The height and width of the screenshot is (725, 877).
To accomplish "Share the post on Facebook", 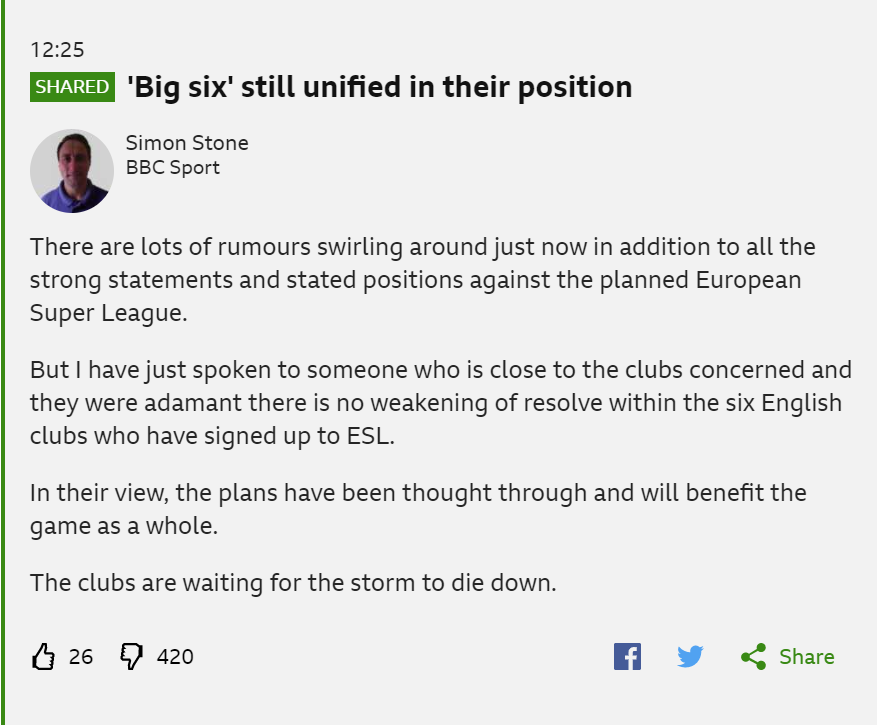I will (627, 656).
